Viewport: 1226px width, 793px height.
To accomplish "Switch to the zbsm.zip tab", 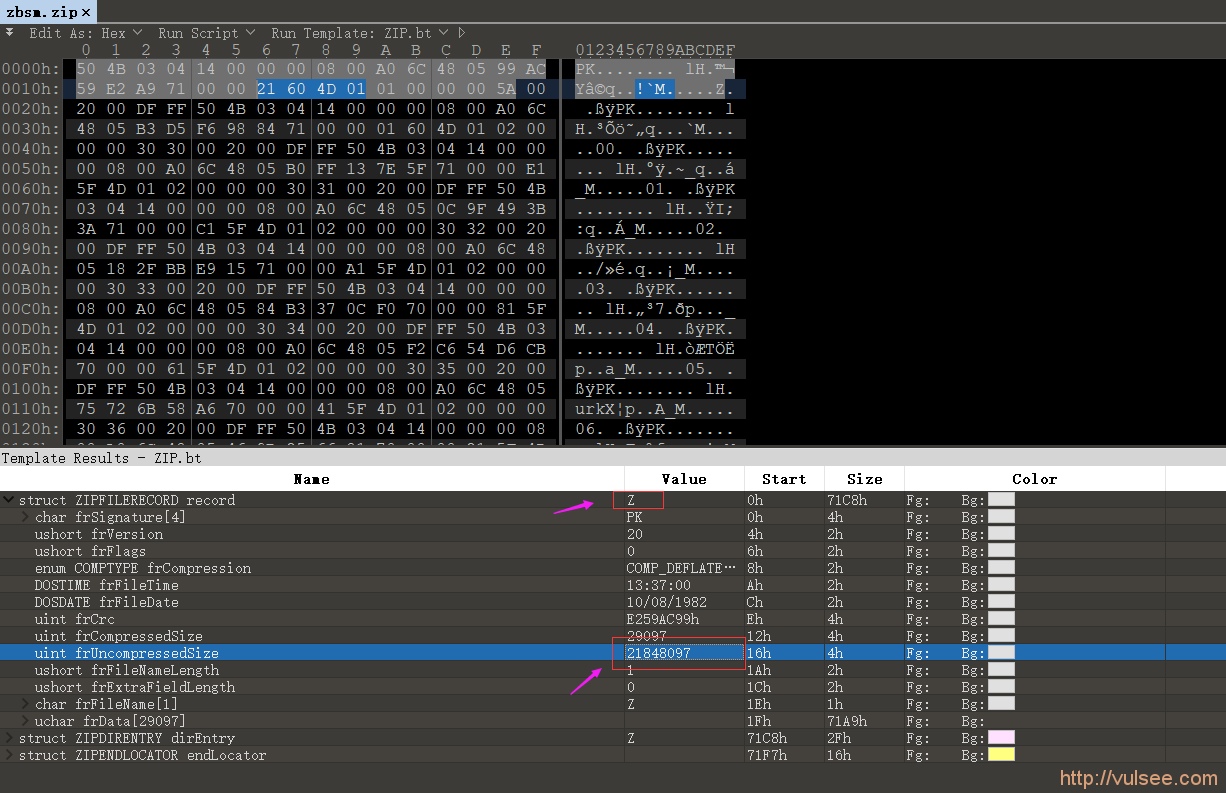I will 40,13.
